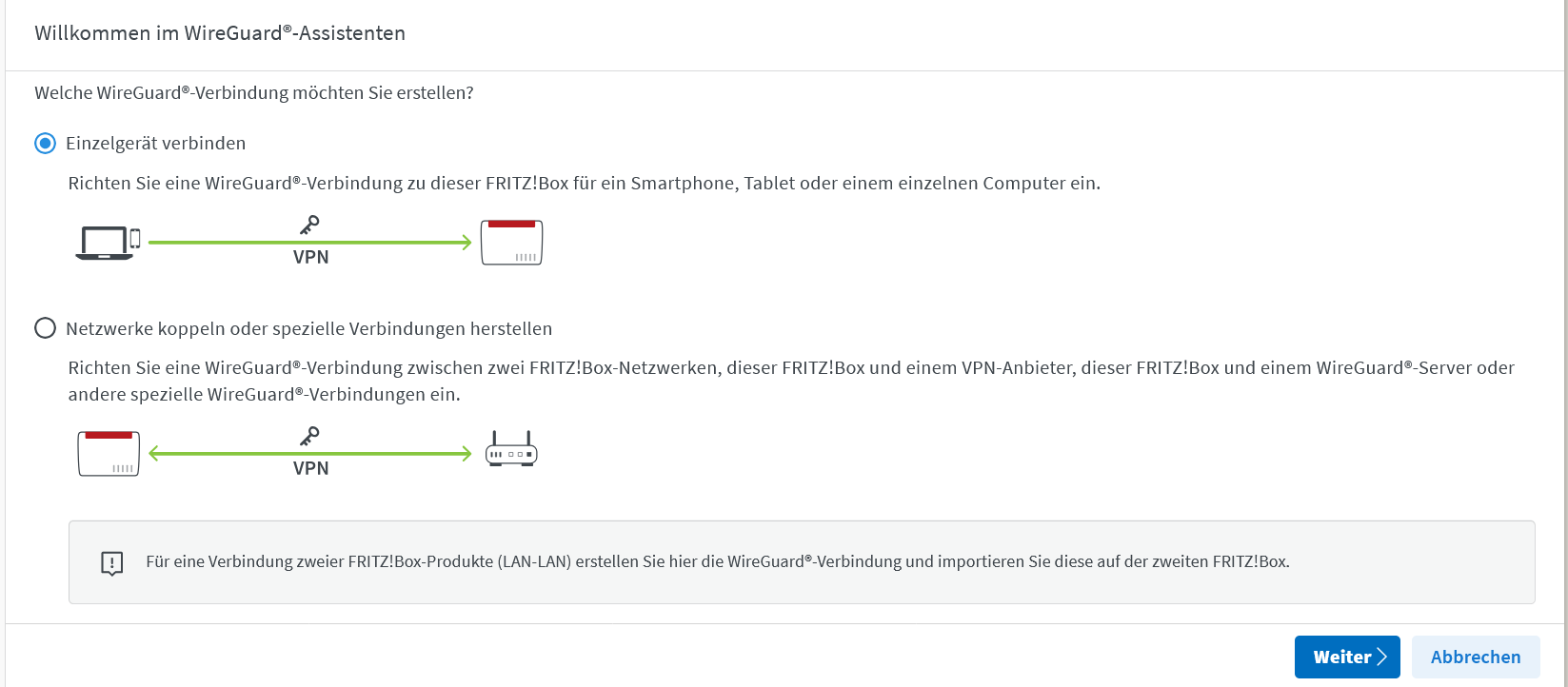Screen dimensions: 1568x687
Task: Select the 'Einzelgerät verbinden' radio button
Action: (x=45, y=144)
